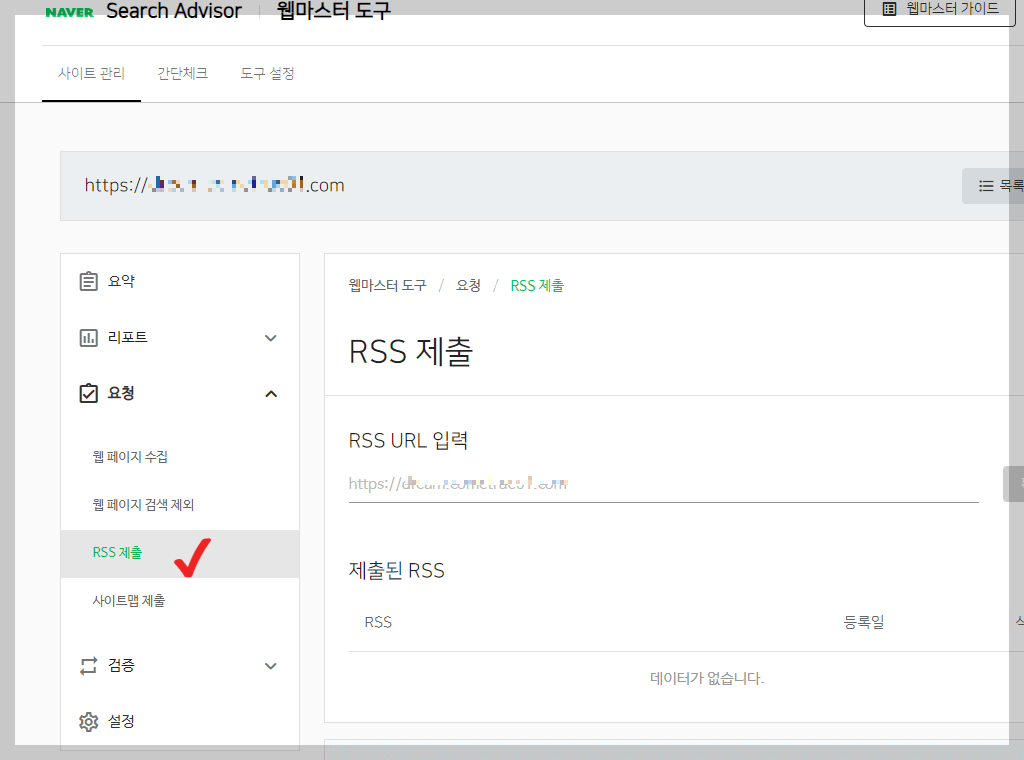
Task: Open the 설정 gear icon in sidebar
Action: [x=89, y=721]
